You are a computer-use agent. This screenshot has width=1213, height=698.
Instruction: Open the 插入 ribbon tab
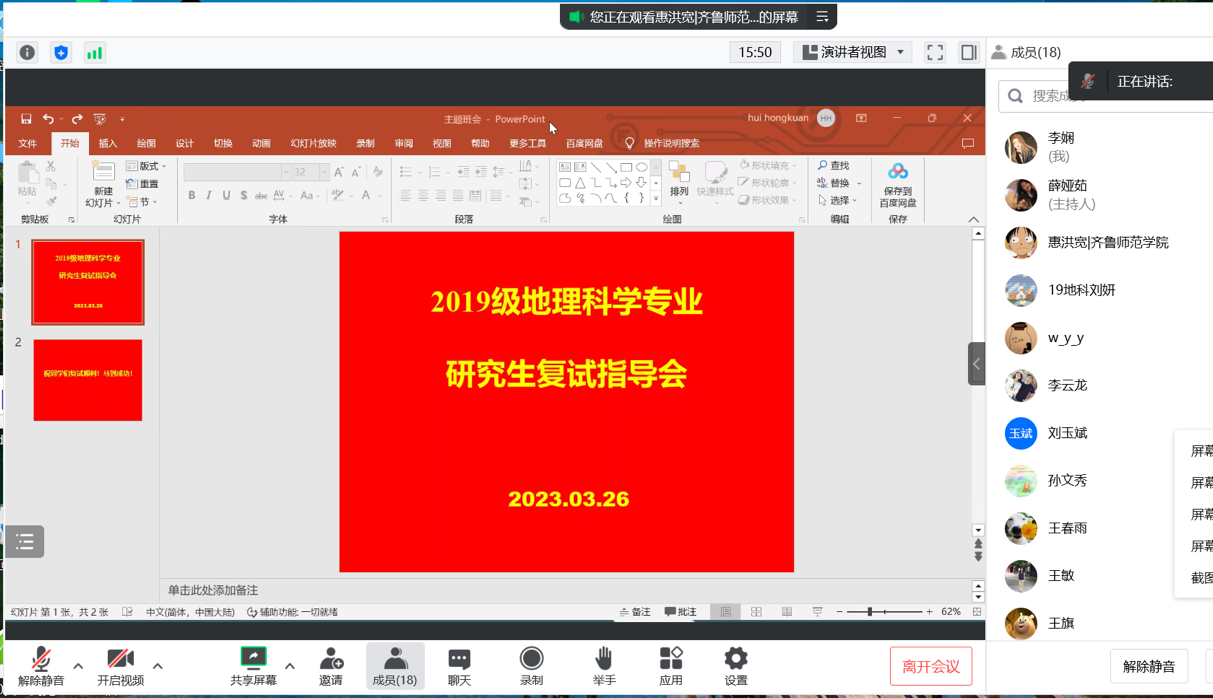pyautogui.click(x=108, y=144)
